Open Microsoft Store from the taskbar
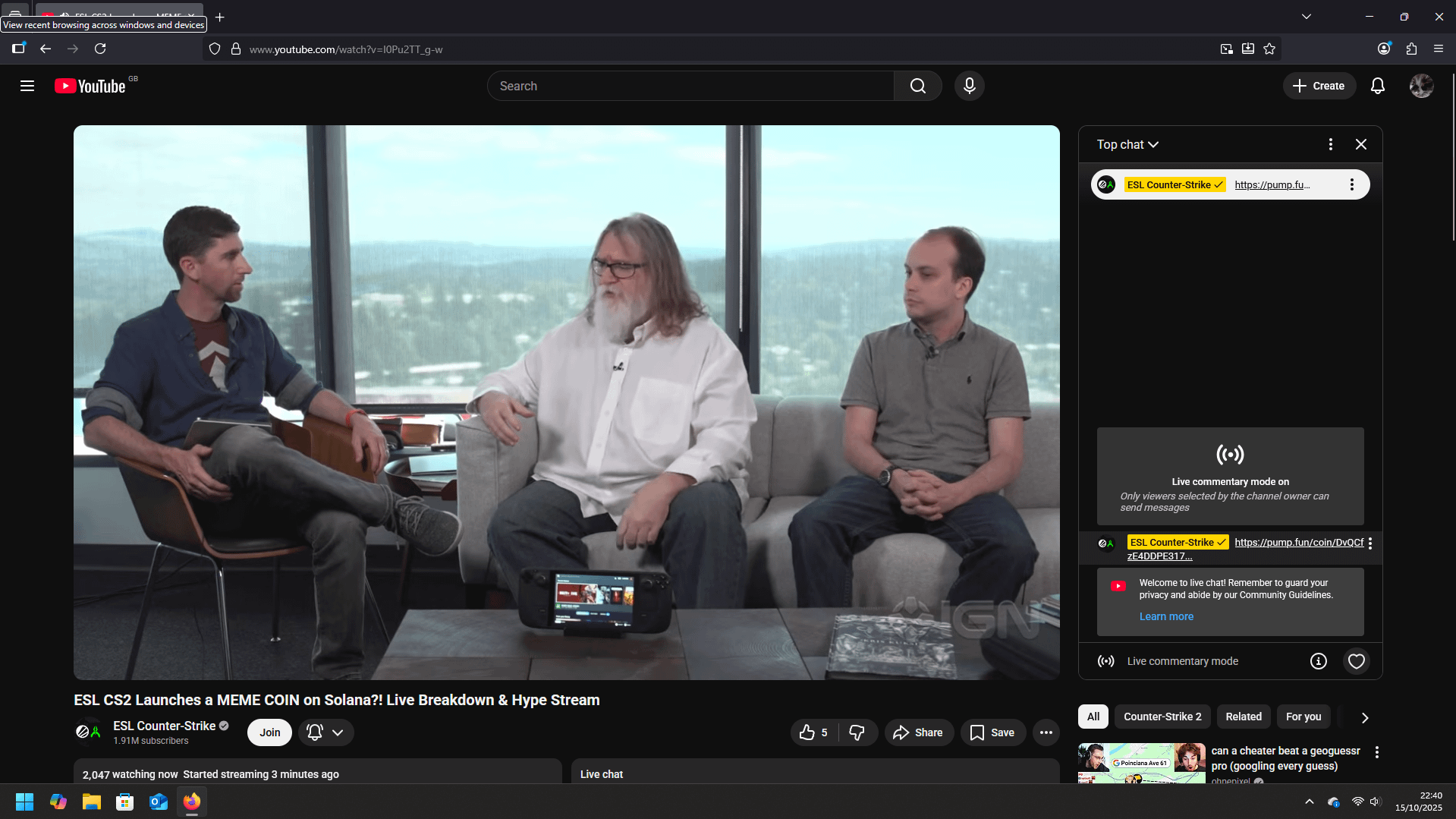Image resolution: width=1456 pixels, height=819 pixels. (x=125, y=802)
